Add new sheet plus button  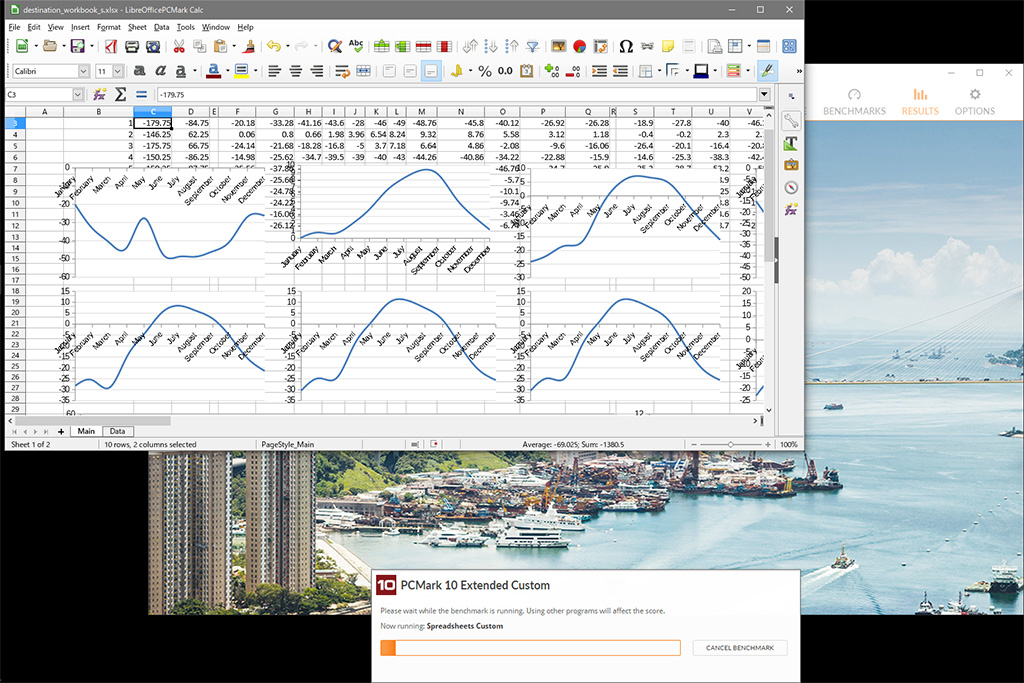click(x=61, y=432)
